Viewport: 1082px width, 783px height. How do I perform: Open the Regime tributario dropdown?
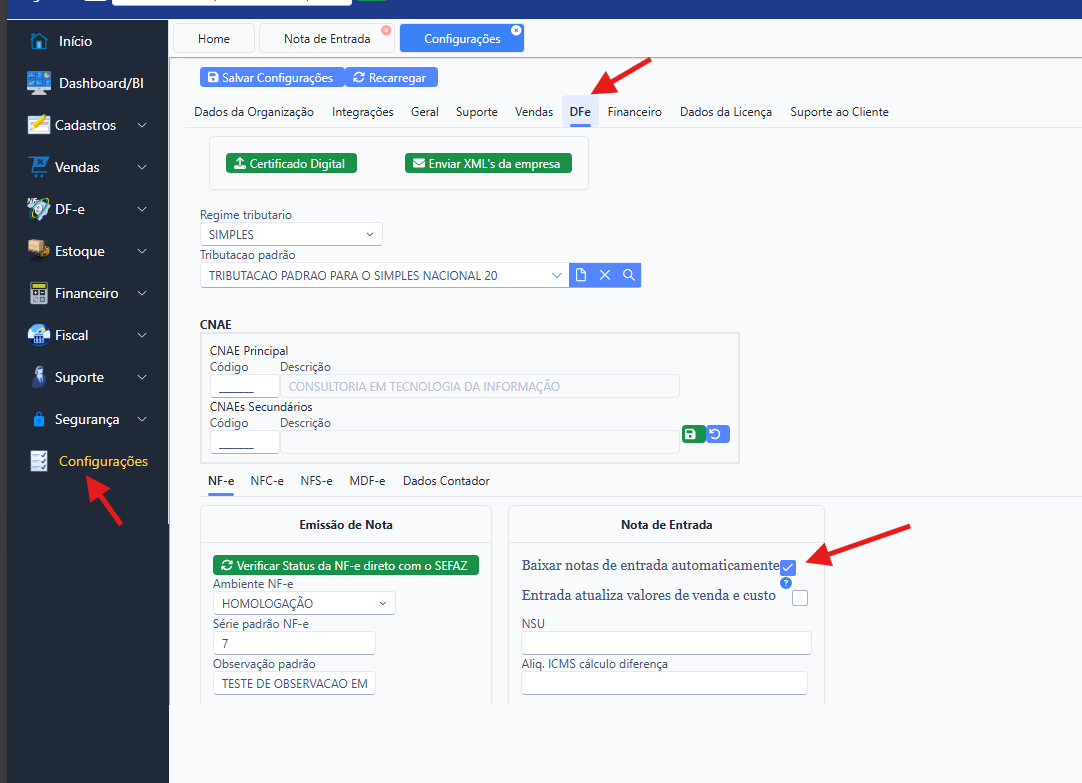point(291,235)
